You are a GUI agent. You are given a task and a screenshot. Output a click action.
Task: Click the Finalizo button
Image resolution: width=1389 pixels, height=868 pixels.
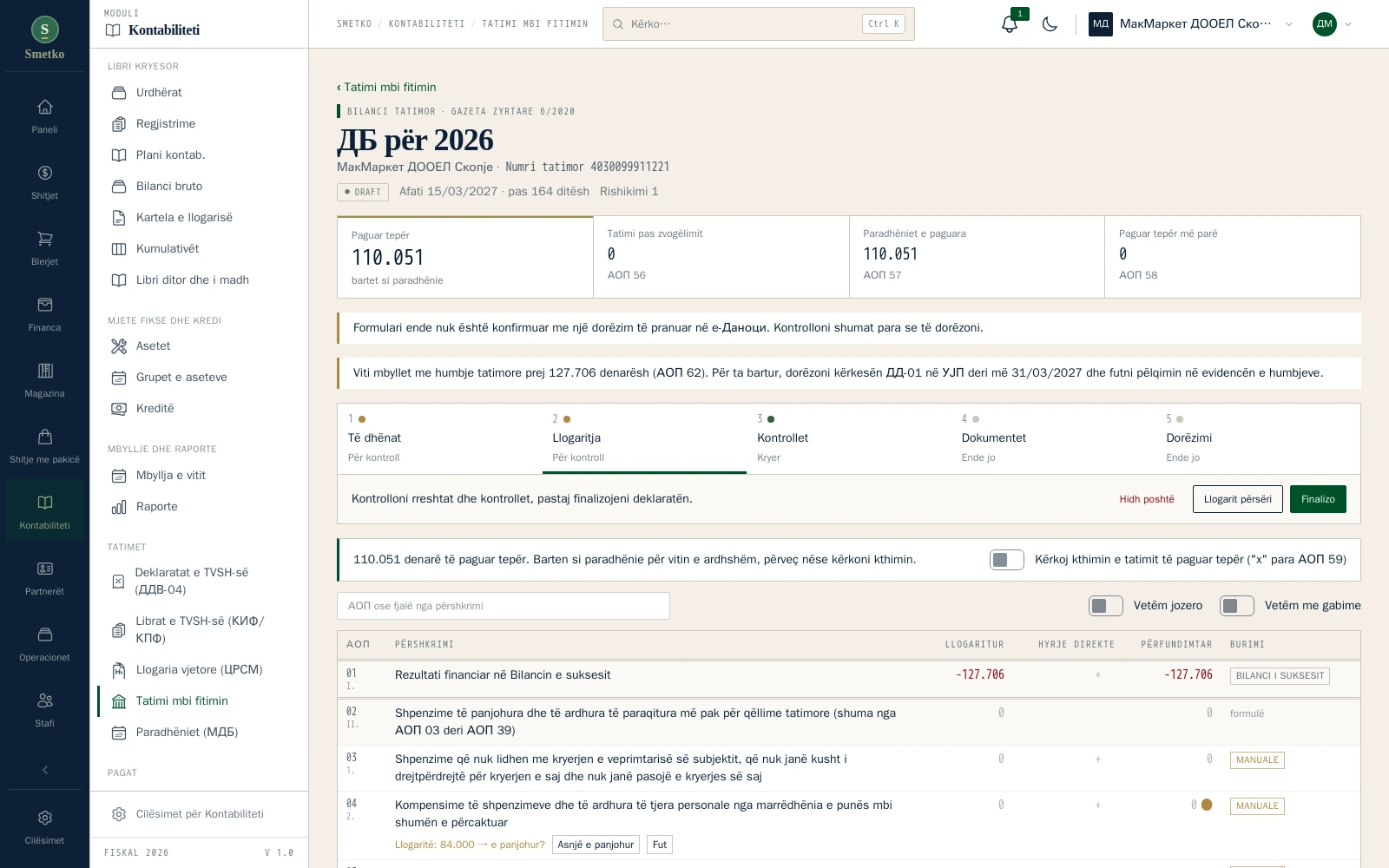click(x=1318, y=499)
